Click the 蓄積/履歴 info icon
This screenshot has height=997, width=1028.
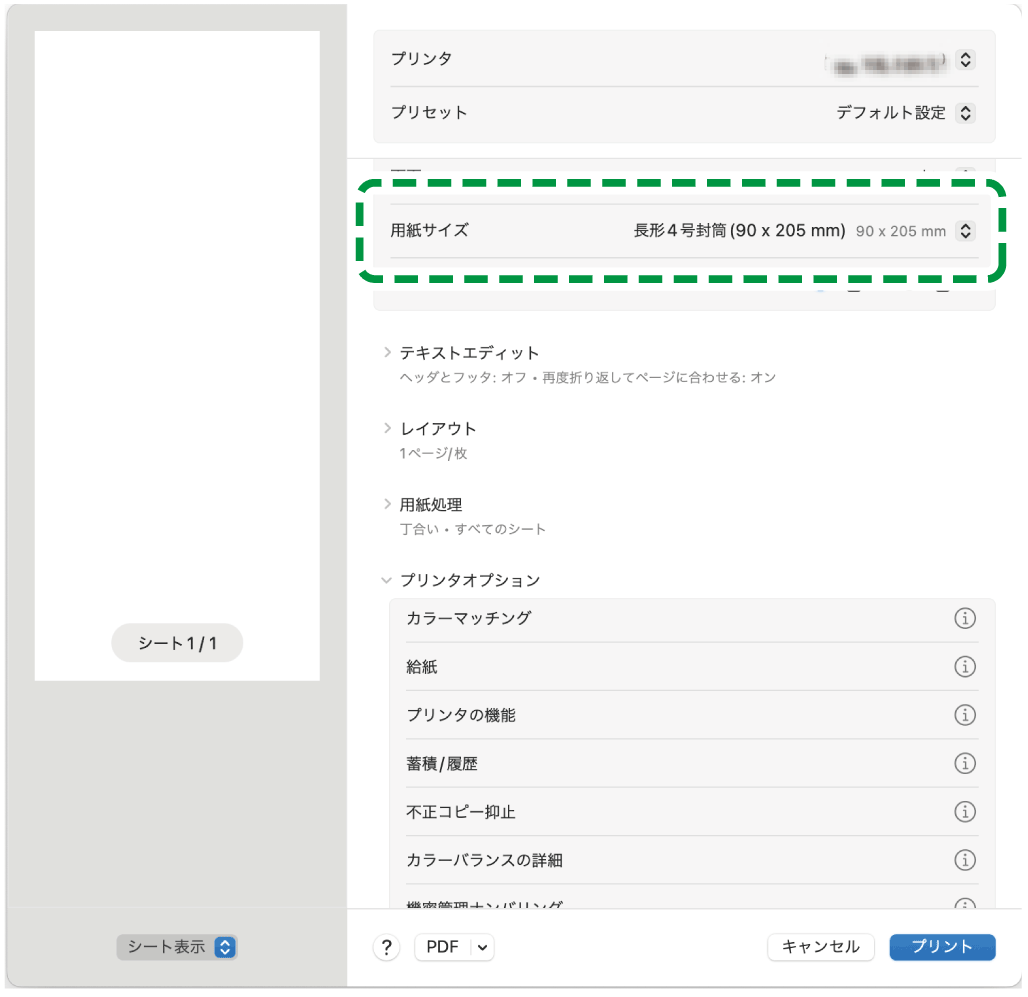(x=965, y=763)
